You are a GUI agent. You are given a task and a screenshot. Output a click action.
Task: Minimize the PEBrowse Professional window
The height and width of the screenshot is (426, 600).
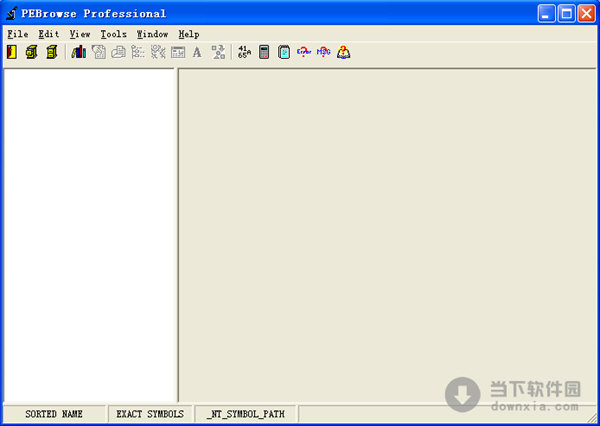[546, 14]
